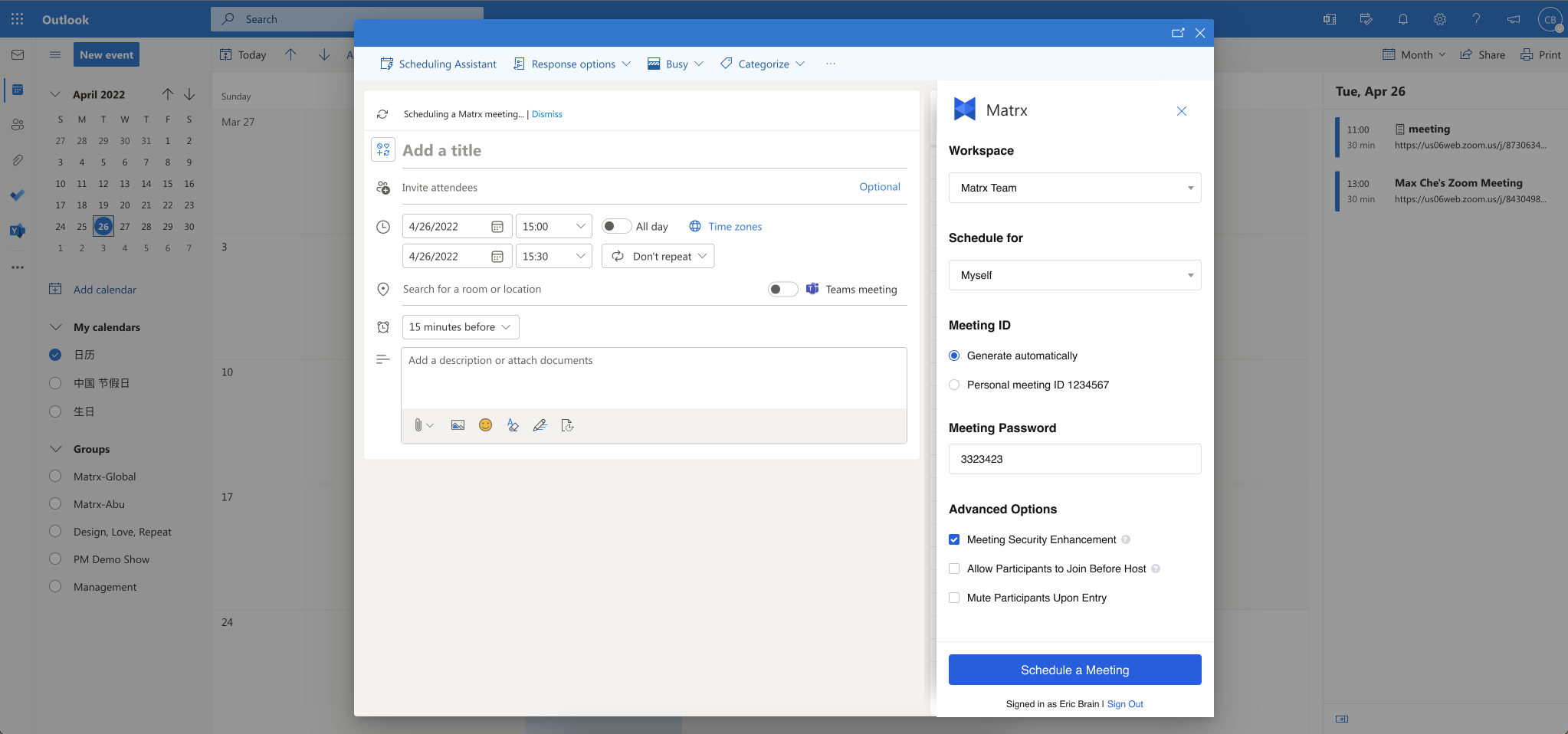Select Personal meeting ID radio button
Screen dimensions: 1568x734
coord(954,385)
